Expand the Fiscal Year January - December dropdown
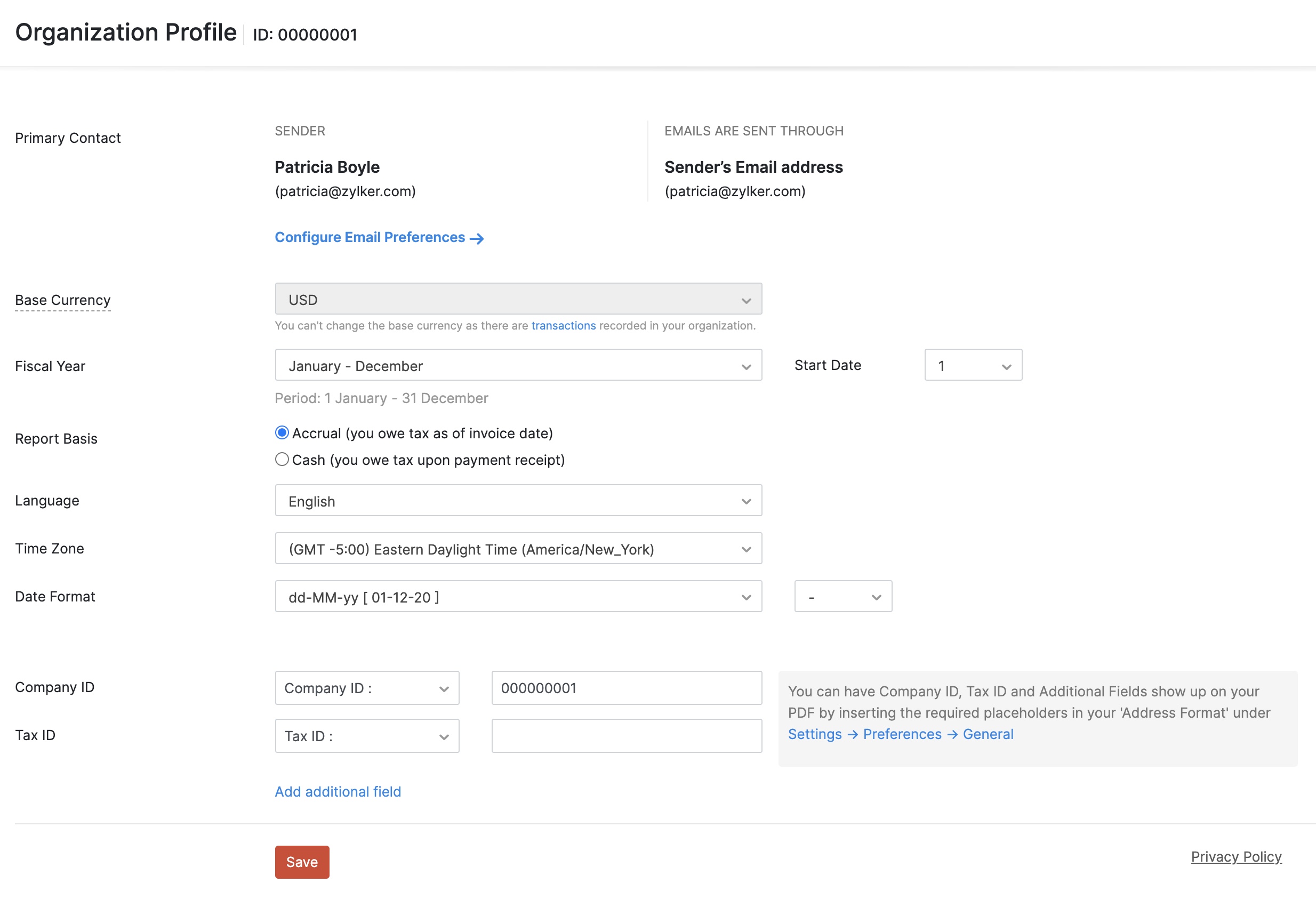 [518, 365]
